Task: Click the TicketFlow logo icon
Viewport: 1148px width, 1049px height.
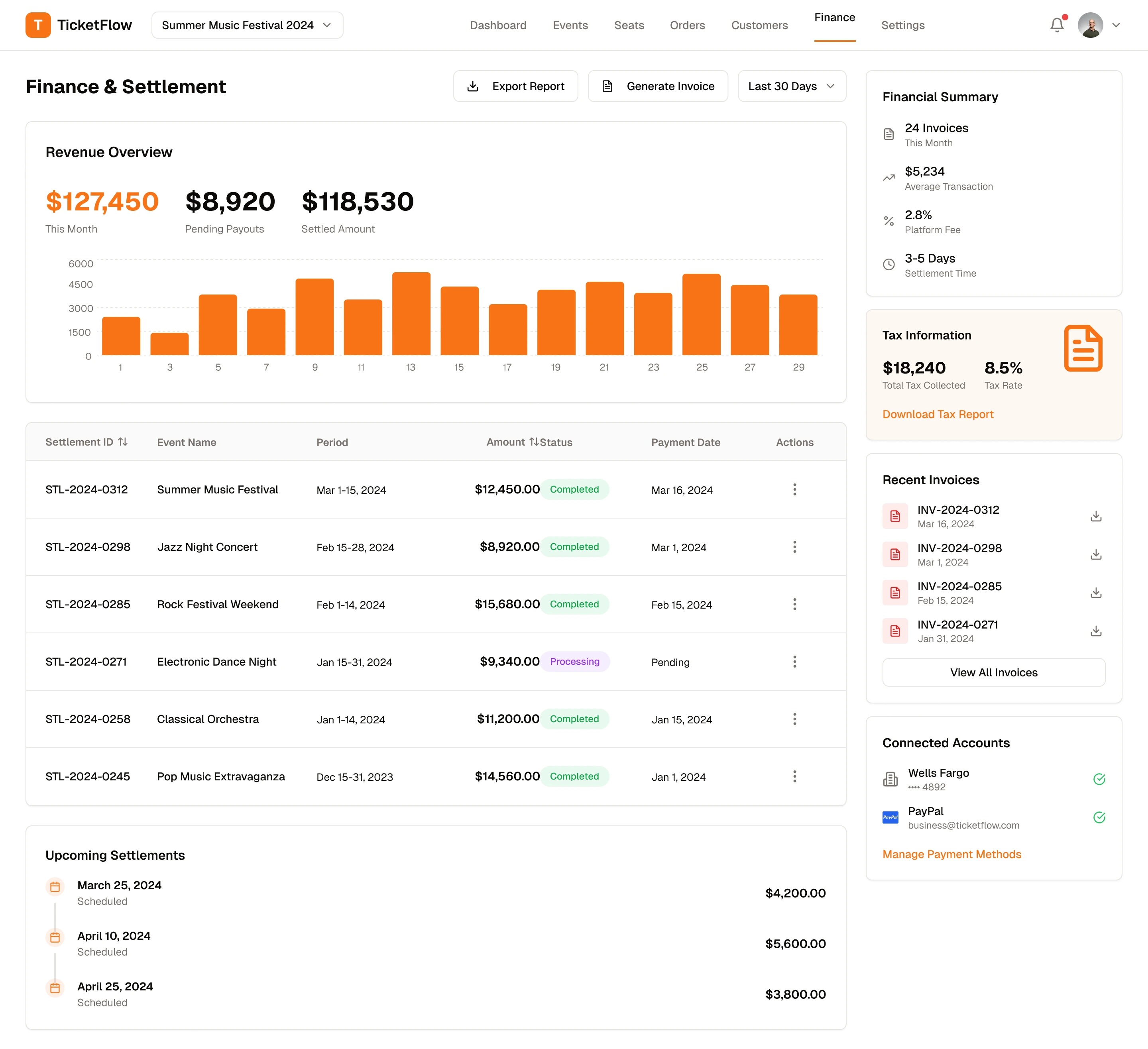Action: [38, 25]
